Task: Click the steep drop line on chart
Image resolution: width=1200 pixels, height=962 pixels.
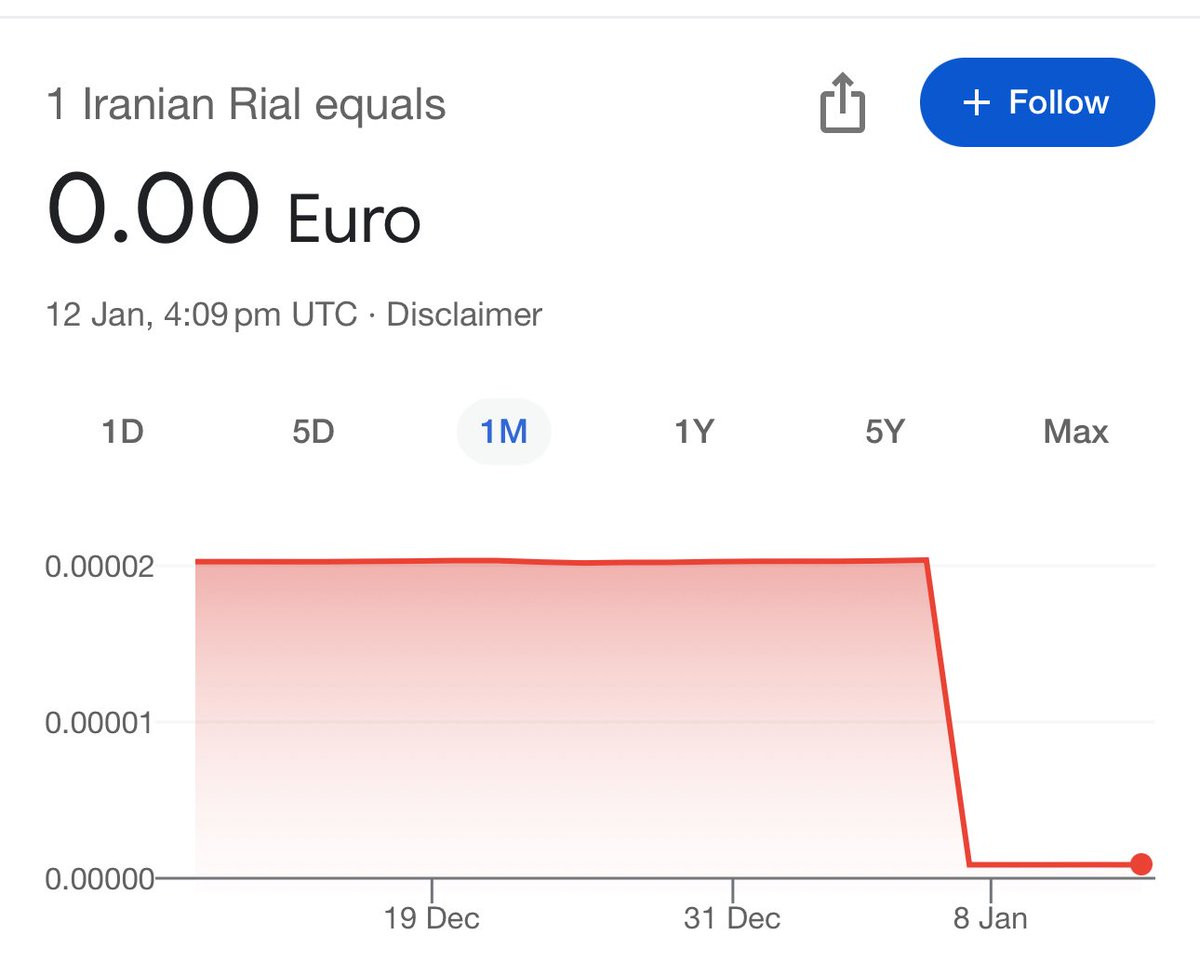Action: 948,712
